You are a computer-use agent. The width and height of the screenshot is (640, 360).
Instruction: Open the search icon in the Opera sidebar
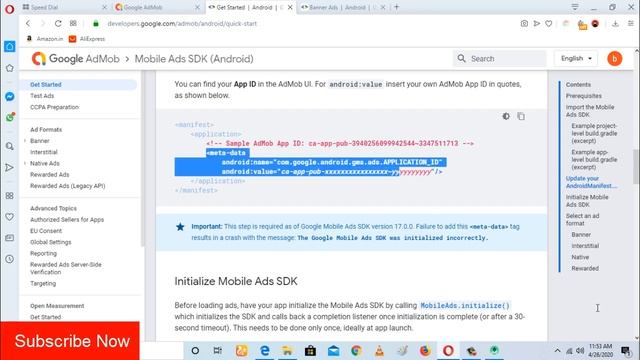click(x=10, y=146)
